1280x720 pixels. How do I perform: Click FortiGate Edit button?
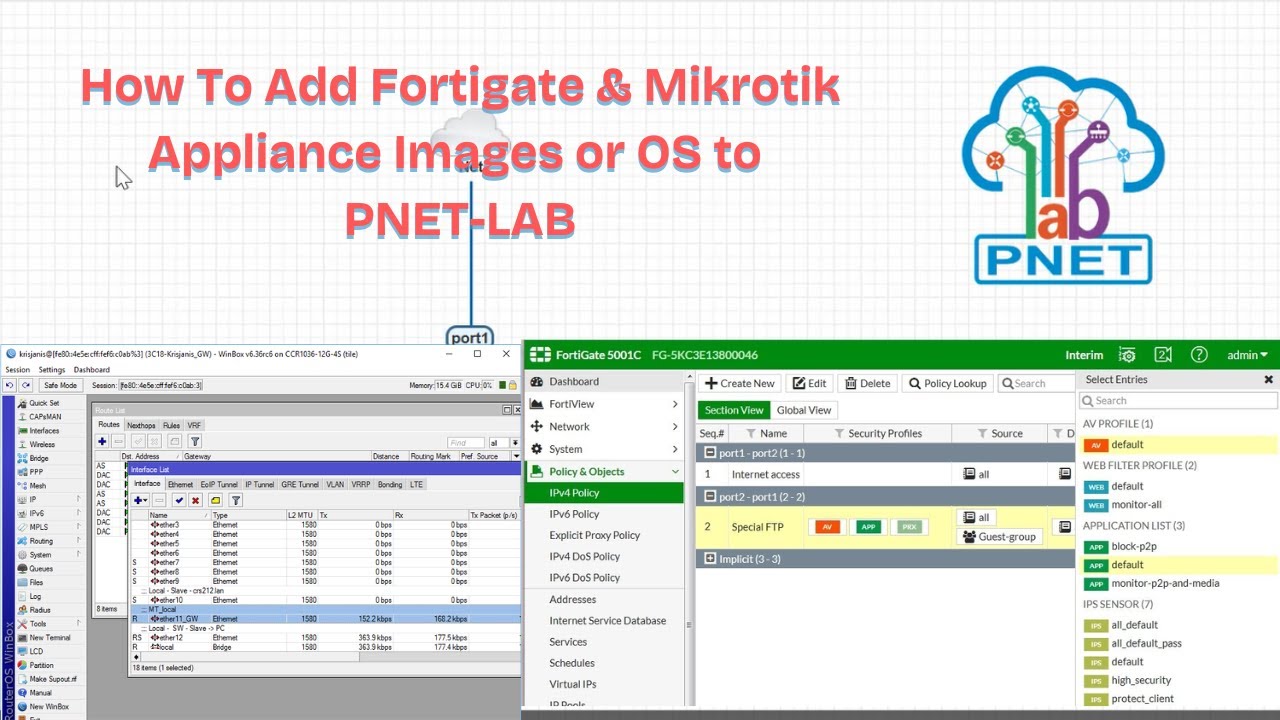click(810, 383)
